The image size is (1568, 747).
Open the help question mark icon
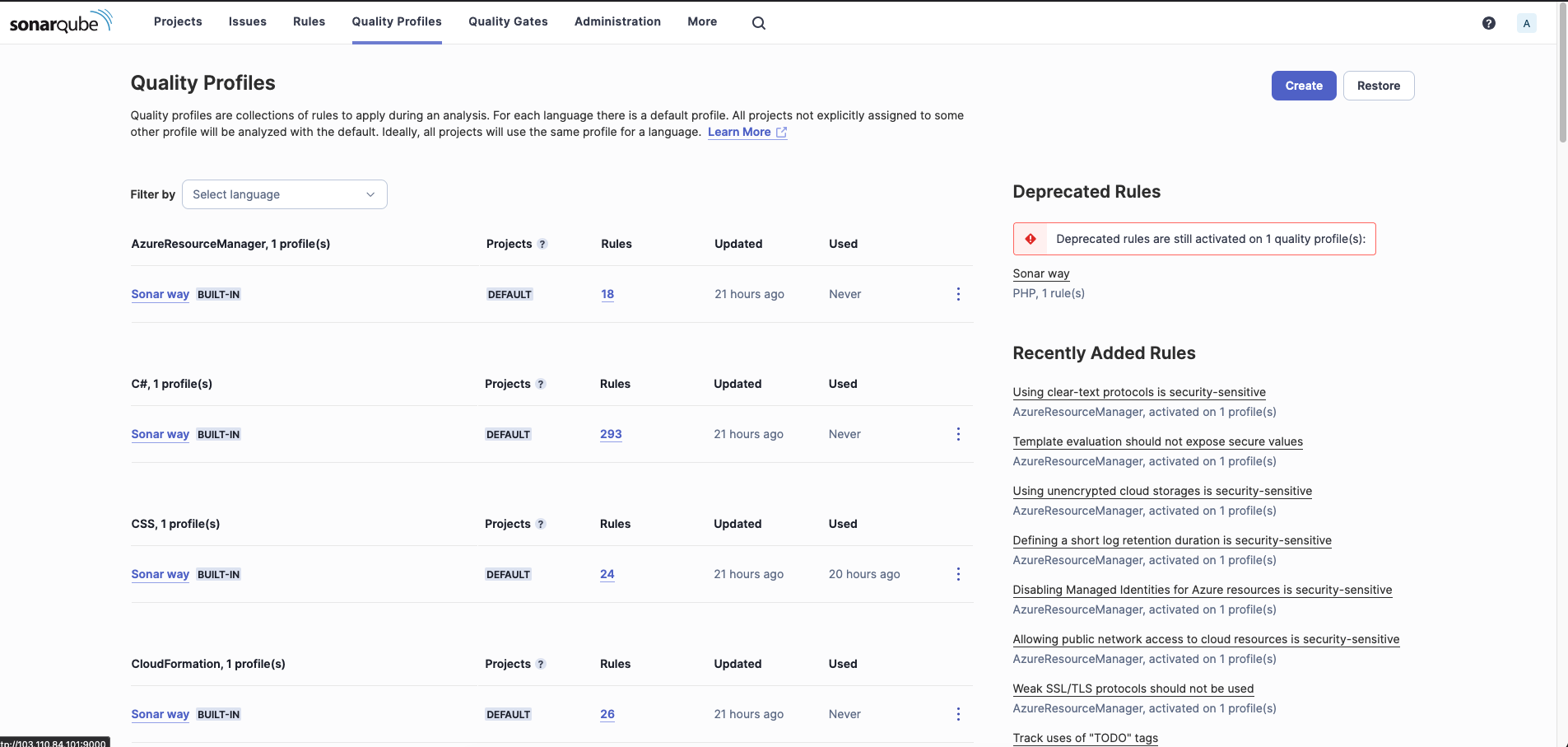1488,23
